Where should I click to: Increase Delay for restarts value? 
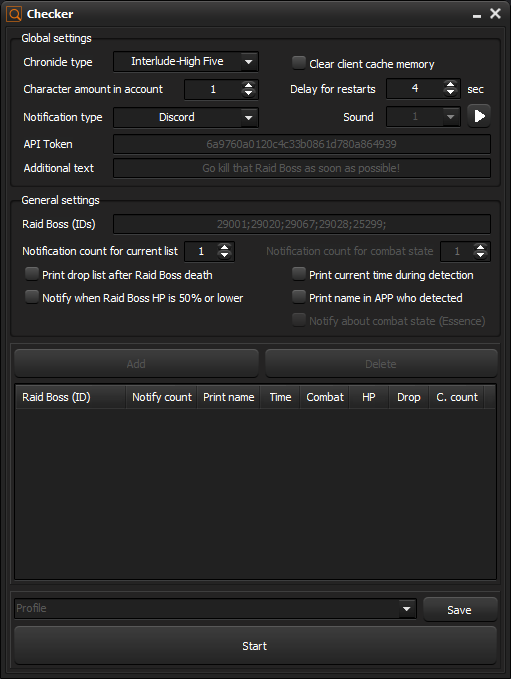coord(451,84)
